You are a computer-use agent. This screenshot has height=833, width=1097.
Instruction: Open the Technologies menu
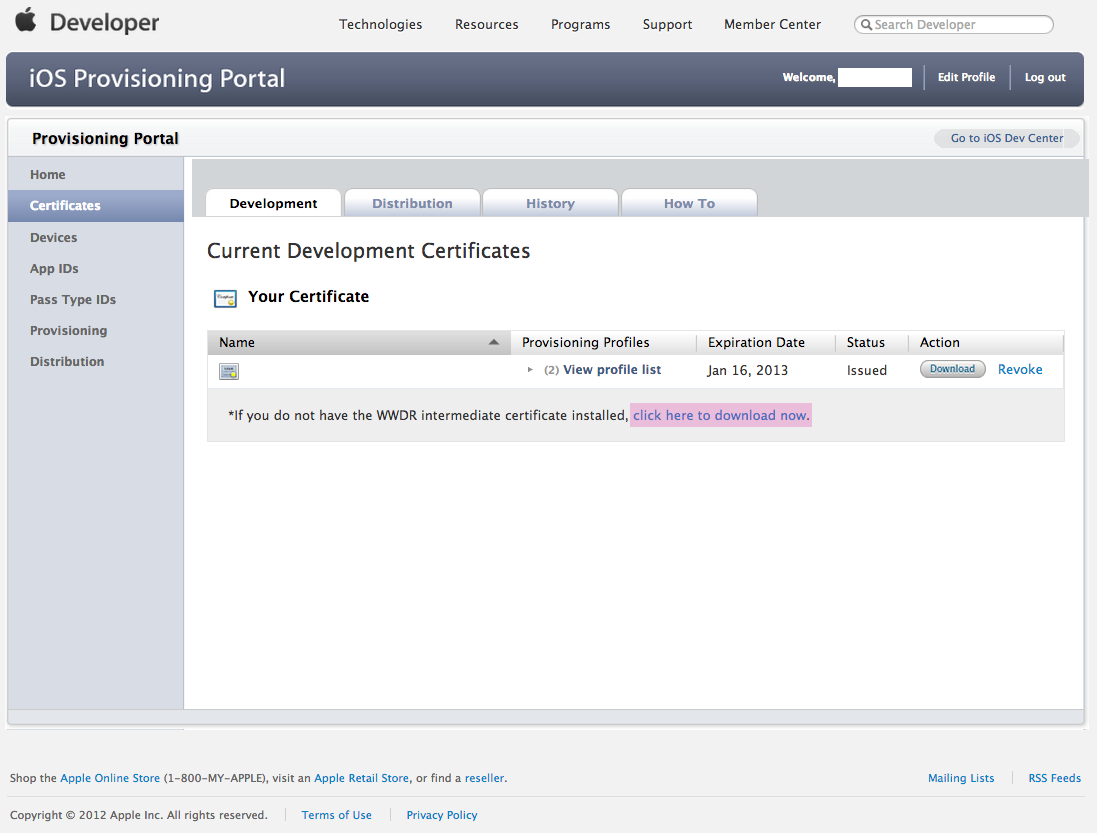pos(381,24)
